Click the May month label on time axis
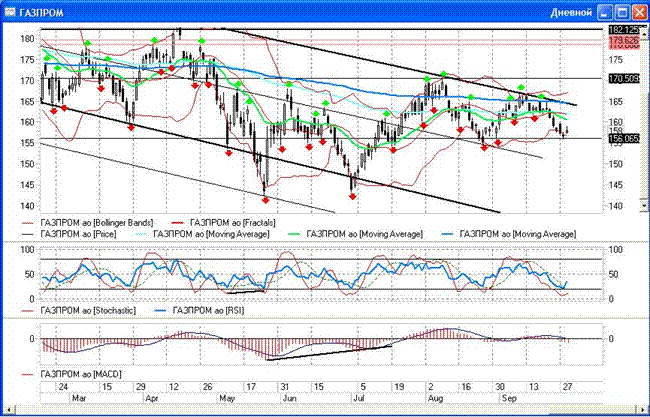This screenshot has width=650, height=417. click(227, 398)
